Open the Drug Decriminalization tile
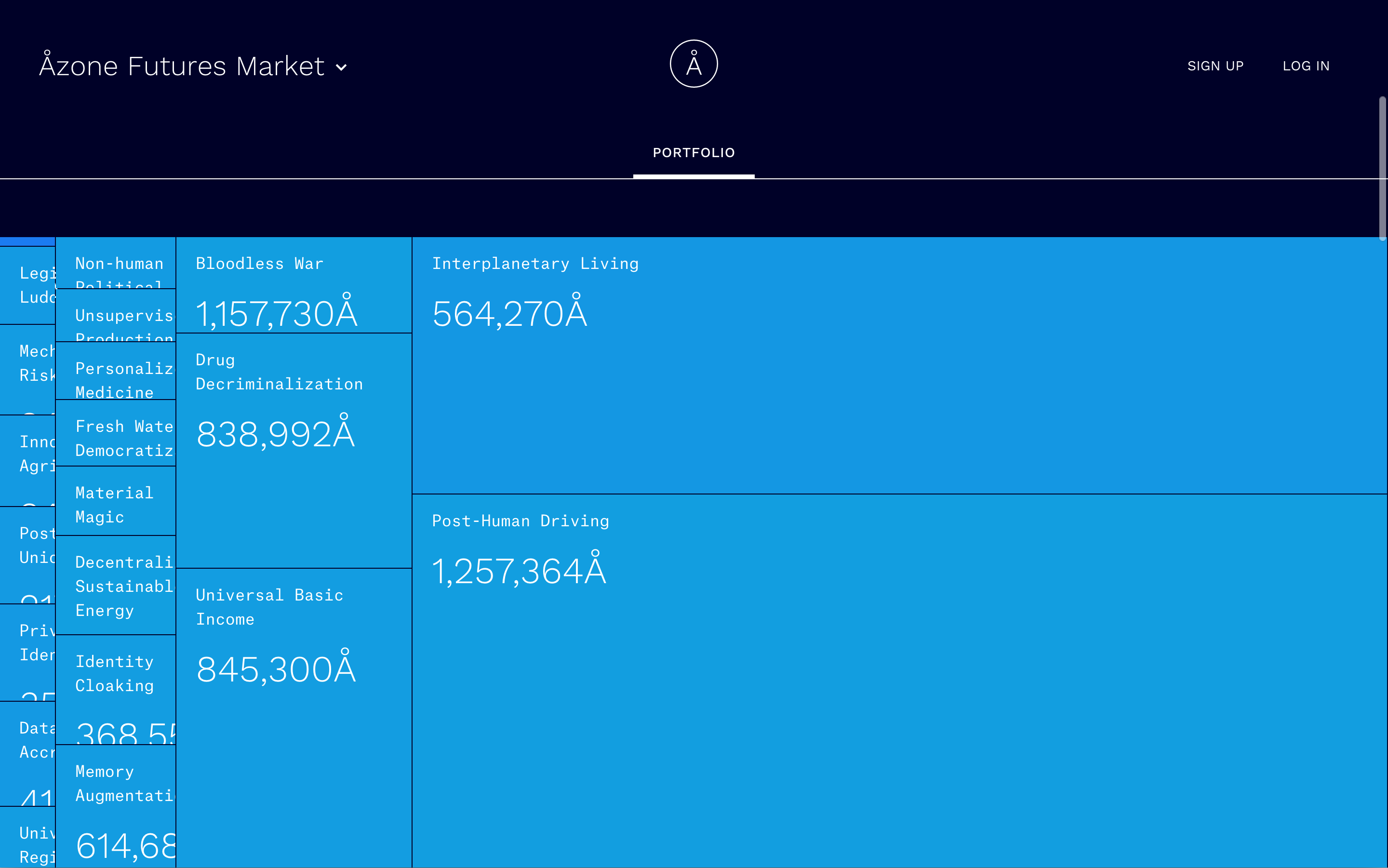Screen dimensions: 1388x868 click(294, 451)
